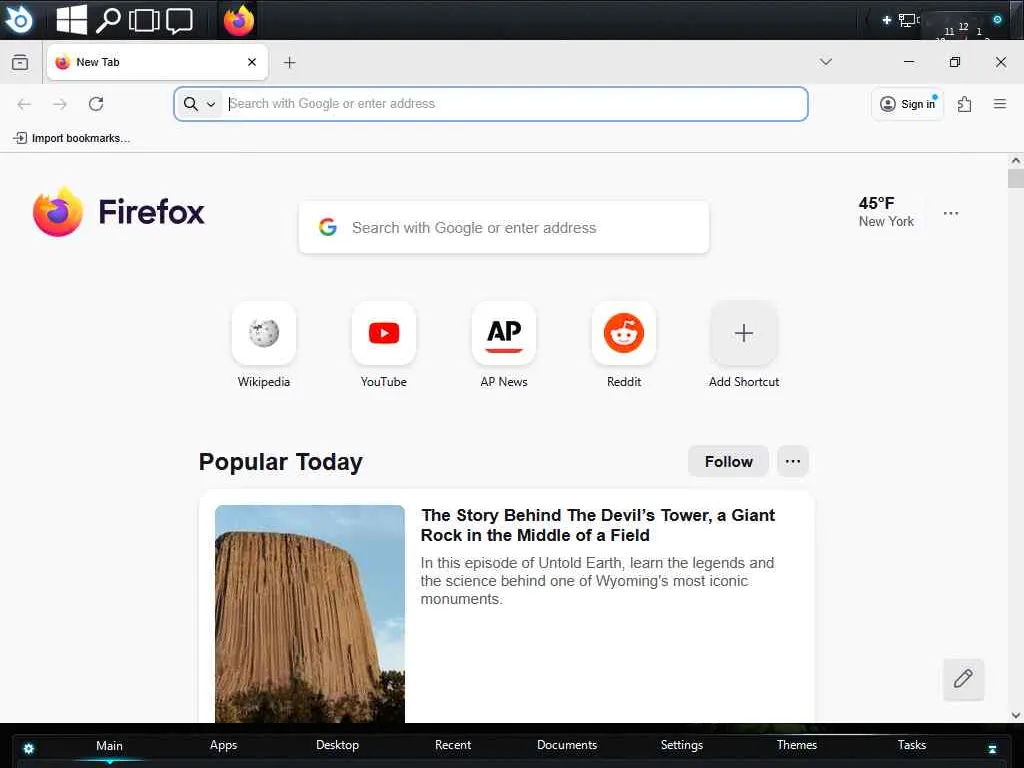Open the Devil's Tower article headline

598,525
